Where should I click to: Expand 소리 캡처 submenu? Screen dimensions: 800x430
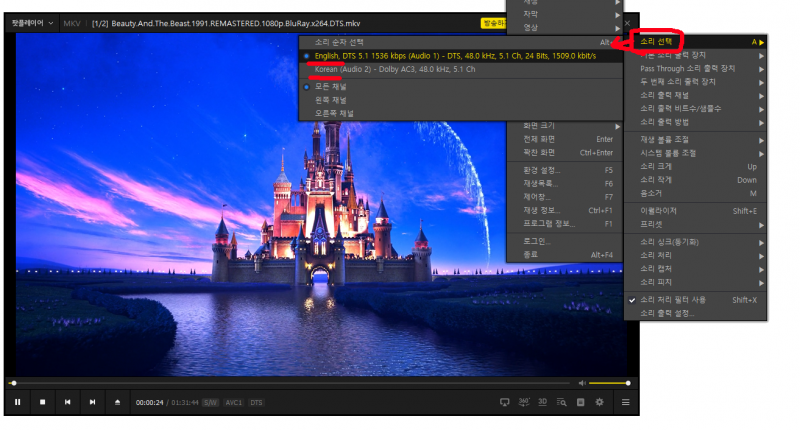pos(695,269)
